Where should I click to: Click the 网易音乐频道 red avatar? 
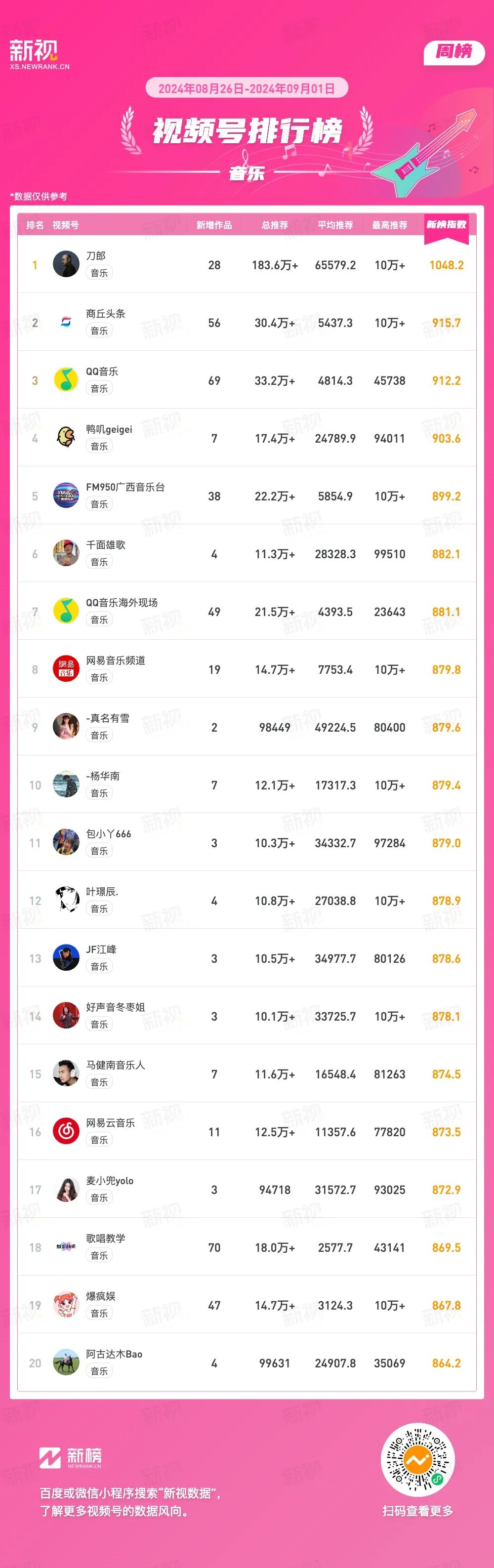click(66, 669)
